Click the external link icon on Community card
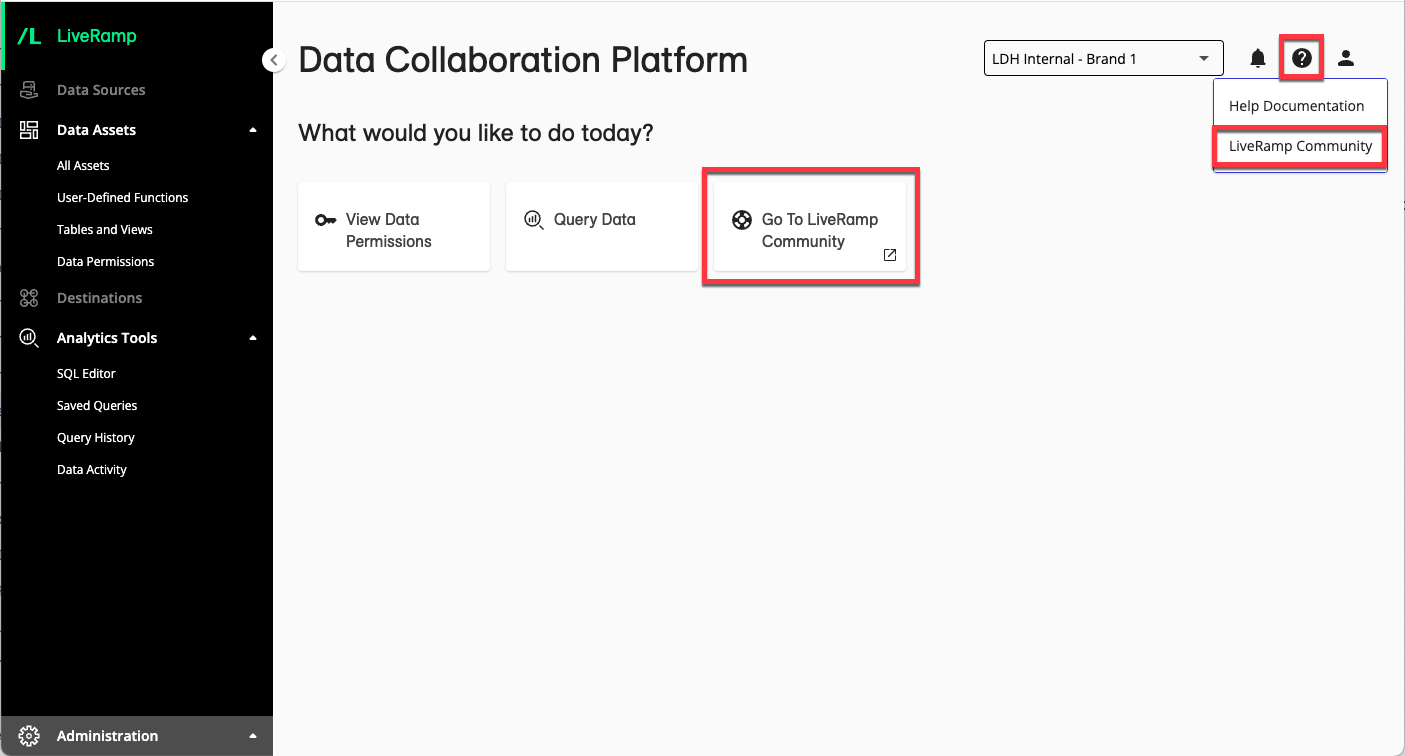 890,255
